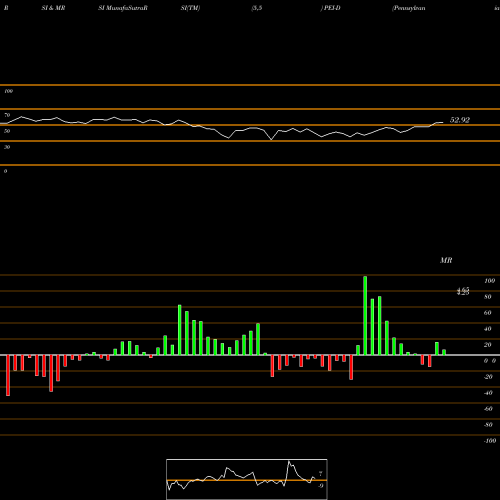Click the PEI-D ticker text in header
This screenshot has height=500, width=500.
pyautogui.click(x=332, y=8)
